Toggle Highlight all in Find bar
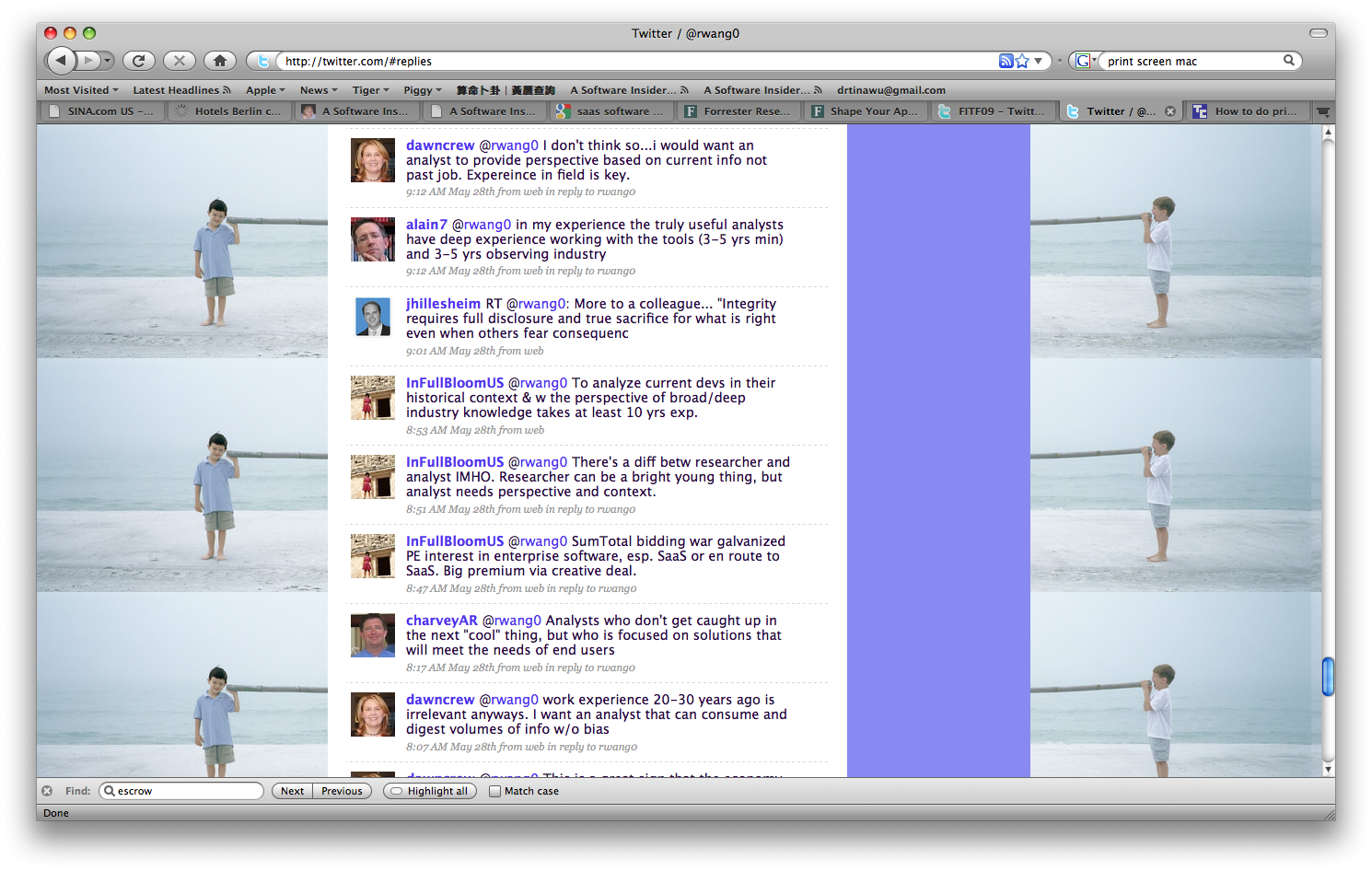This screenshot has width=1372, height=871. 430,791
